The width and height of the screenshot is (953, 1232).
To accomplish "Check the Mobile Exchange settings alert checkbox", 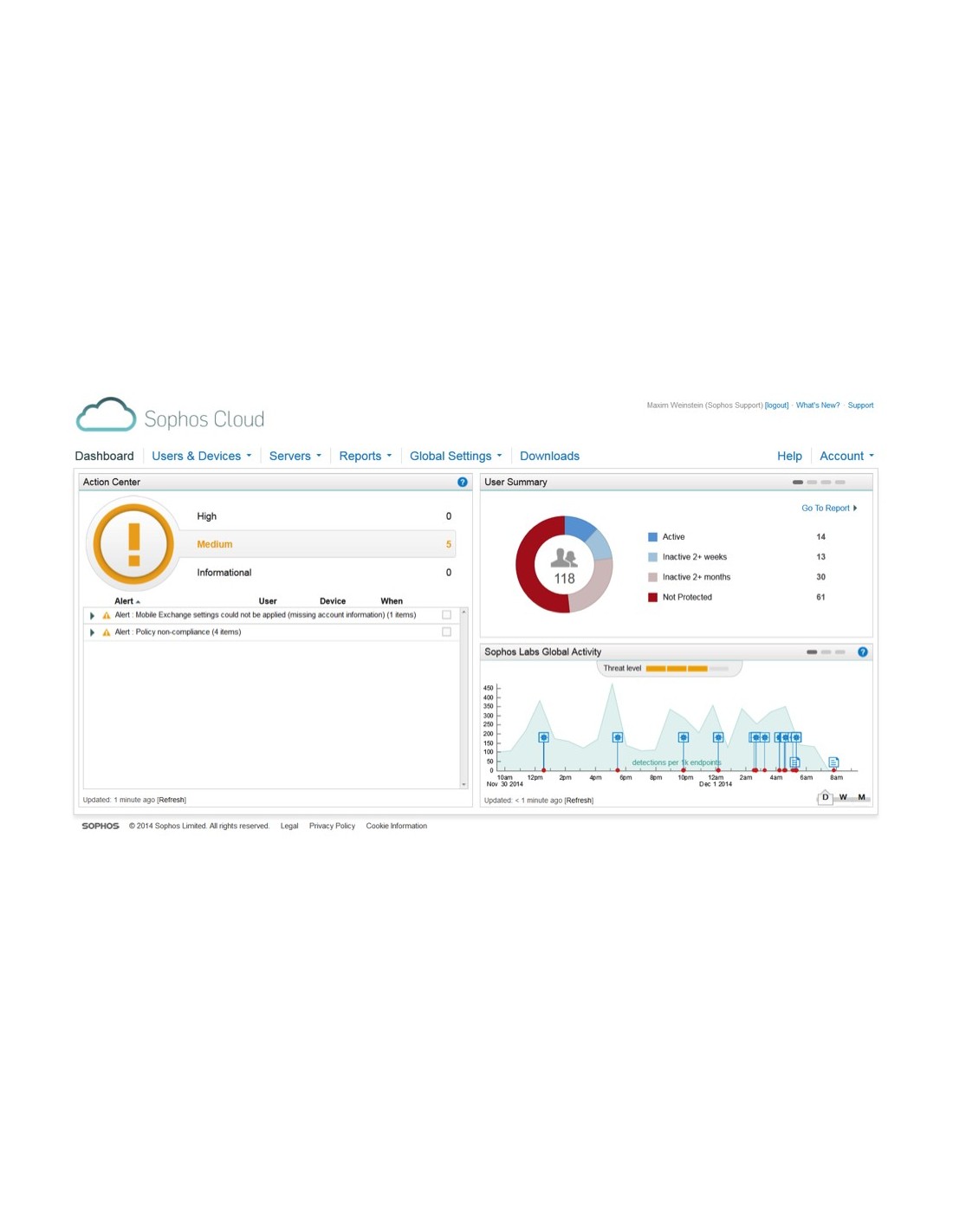I will (447, 615).
